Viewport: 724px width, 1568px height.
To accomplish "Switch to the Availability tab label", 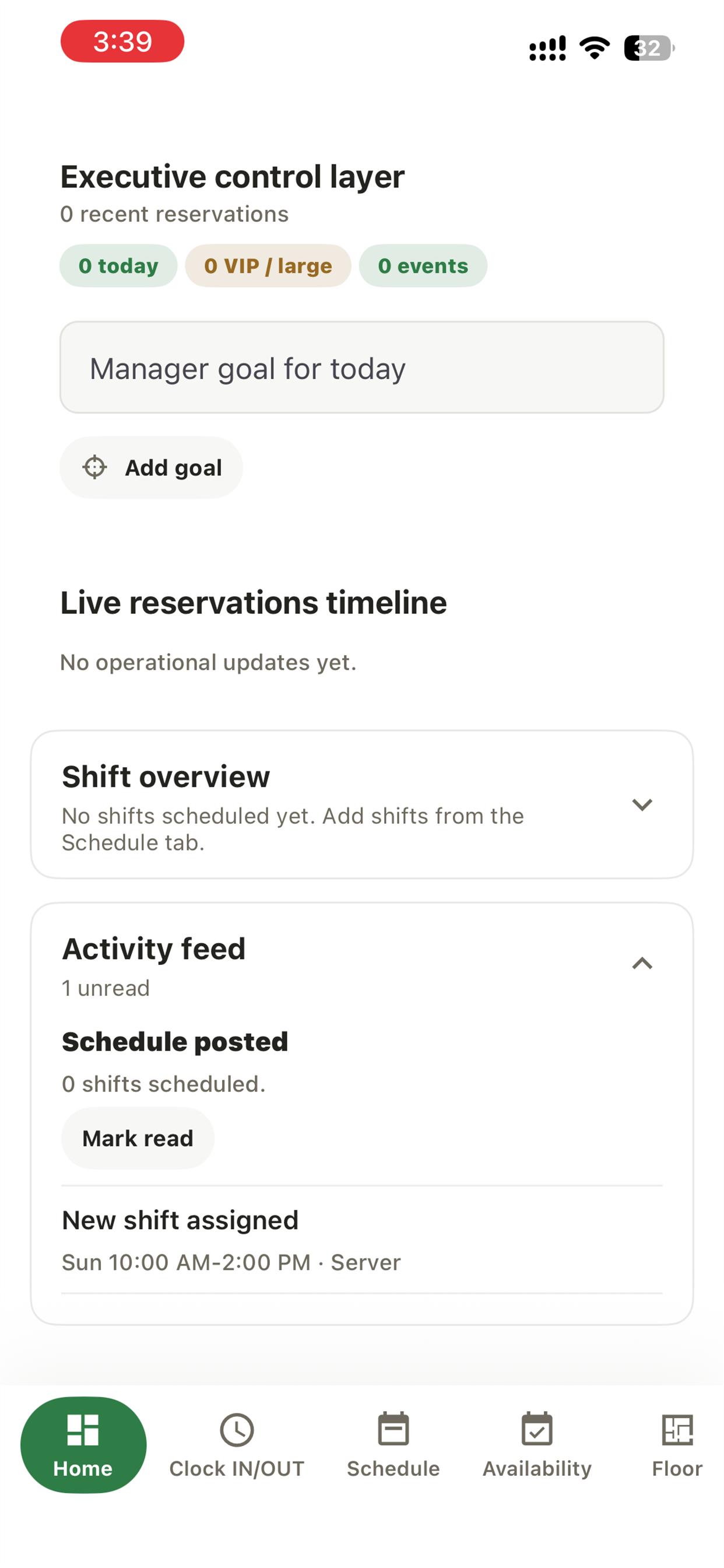I will [x=537, y=1469].
